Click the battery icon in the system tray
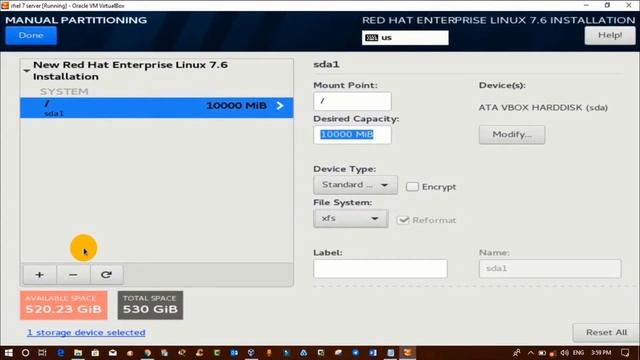Viewport: 640px width, 360px height. pyautogui.click(x=542, y=353)
